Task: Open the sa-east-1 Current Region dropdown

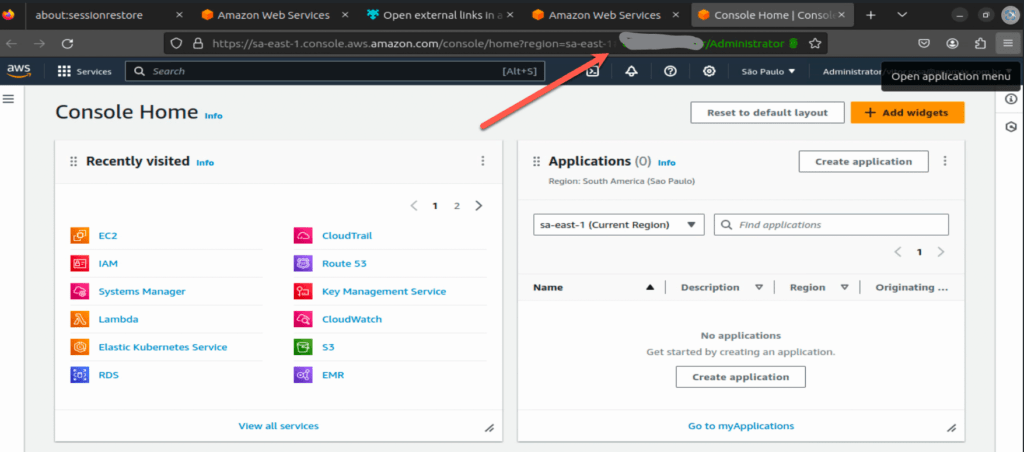Action: click(618, 225)
